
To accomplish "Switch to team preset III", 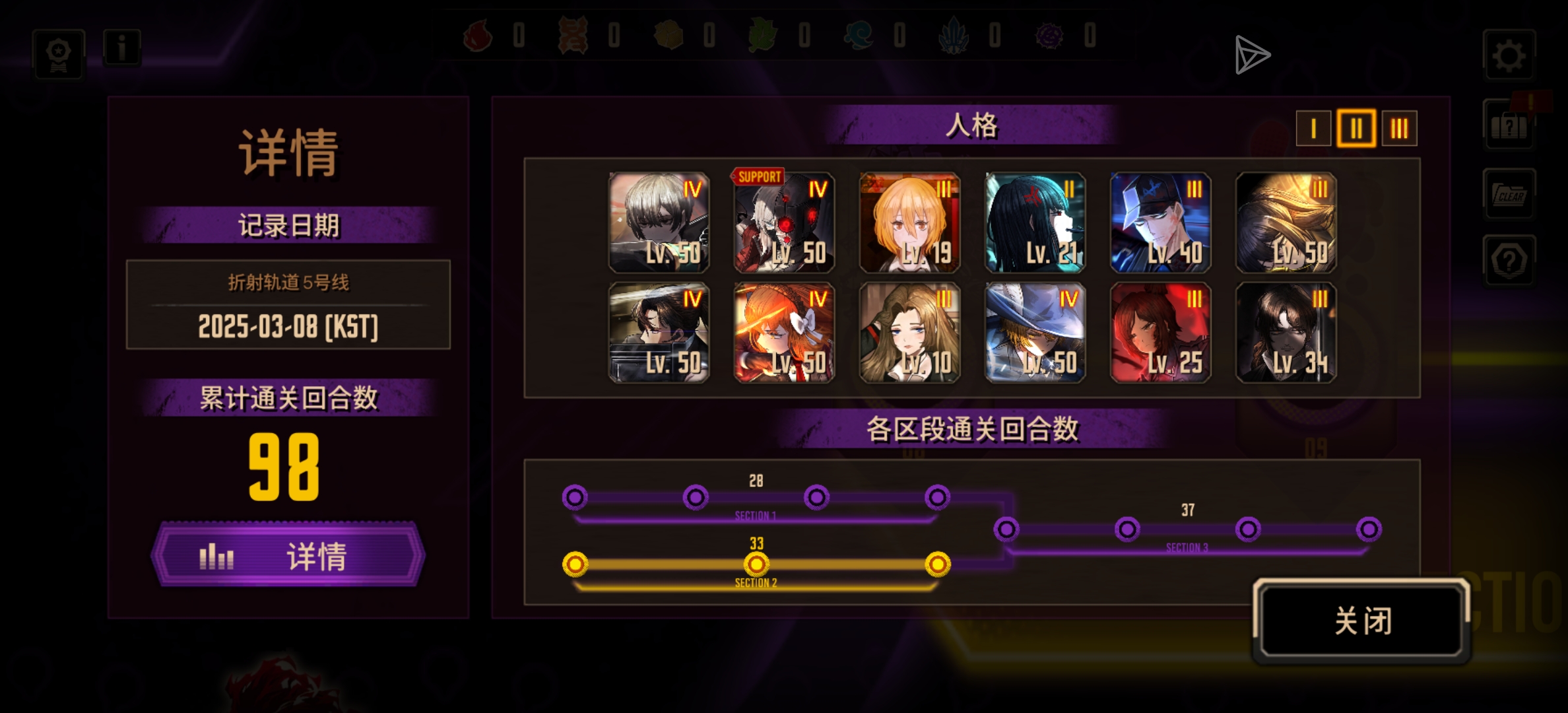I will 1399,128.
